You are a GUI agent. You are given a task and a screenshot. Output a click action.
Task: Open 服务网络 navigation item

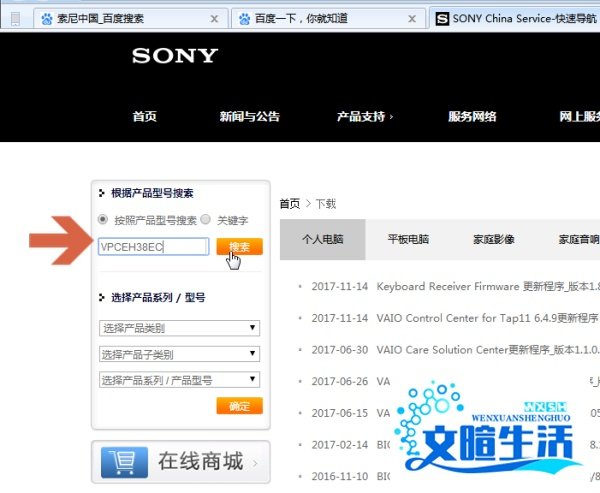472,116
